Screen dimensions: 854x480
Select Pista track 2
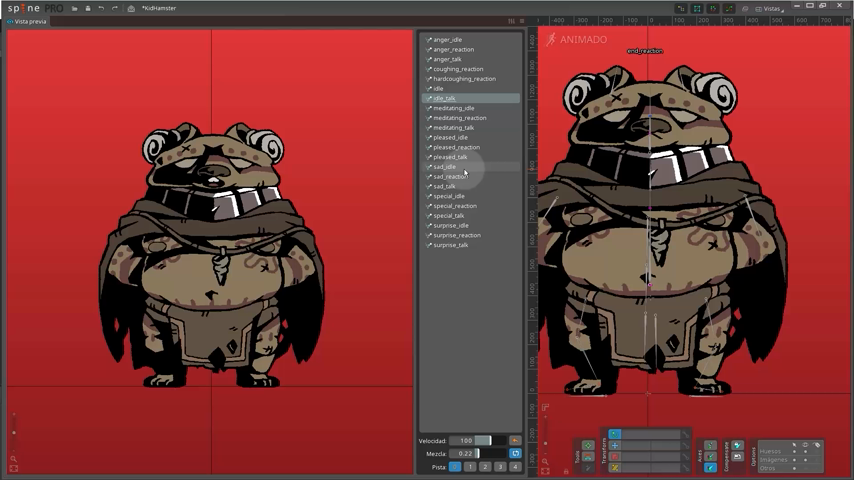(x=485, y=467)
